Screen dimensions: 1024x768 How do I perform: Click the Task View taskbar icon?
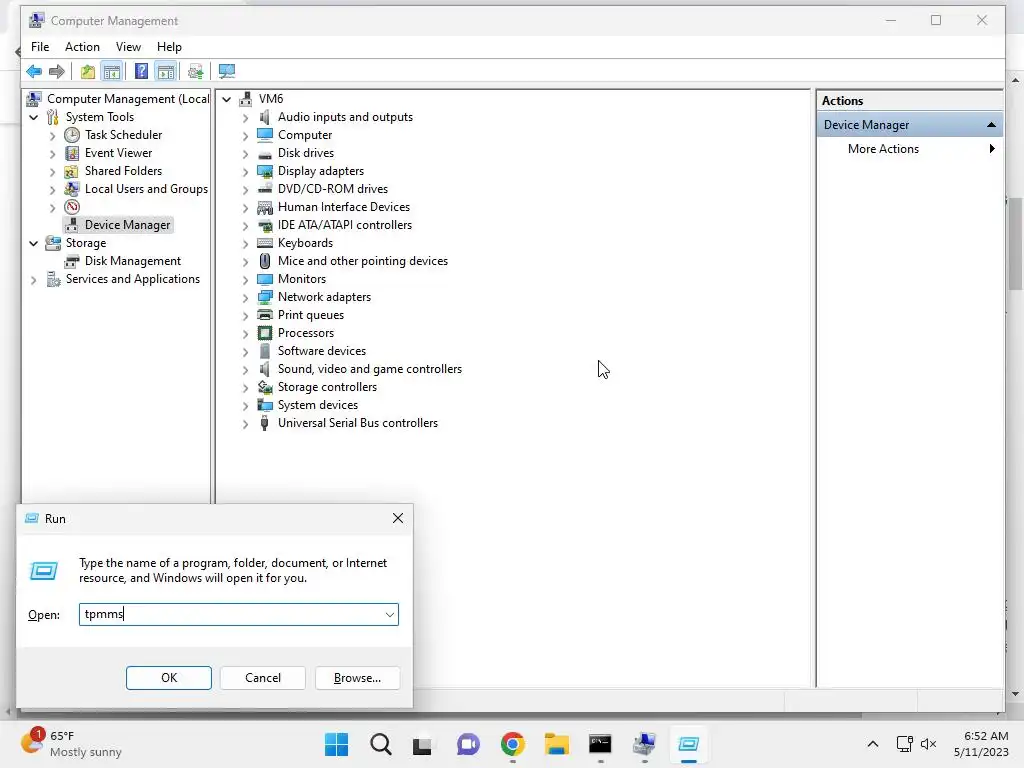(422, 744)
